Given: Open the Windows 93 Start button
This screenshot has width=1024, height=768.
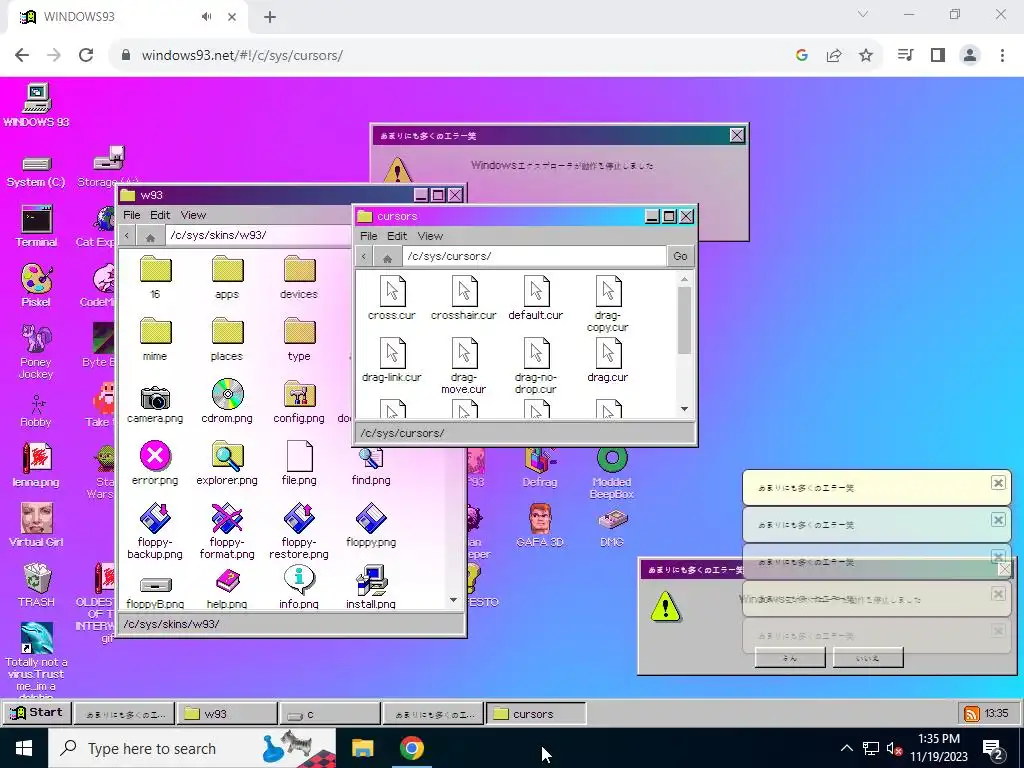Looking at the screenshot, I should (36, 712).
